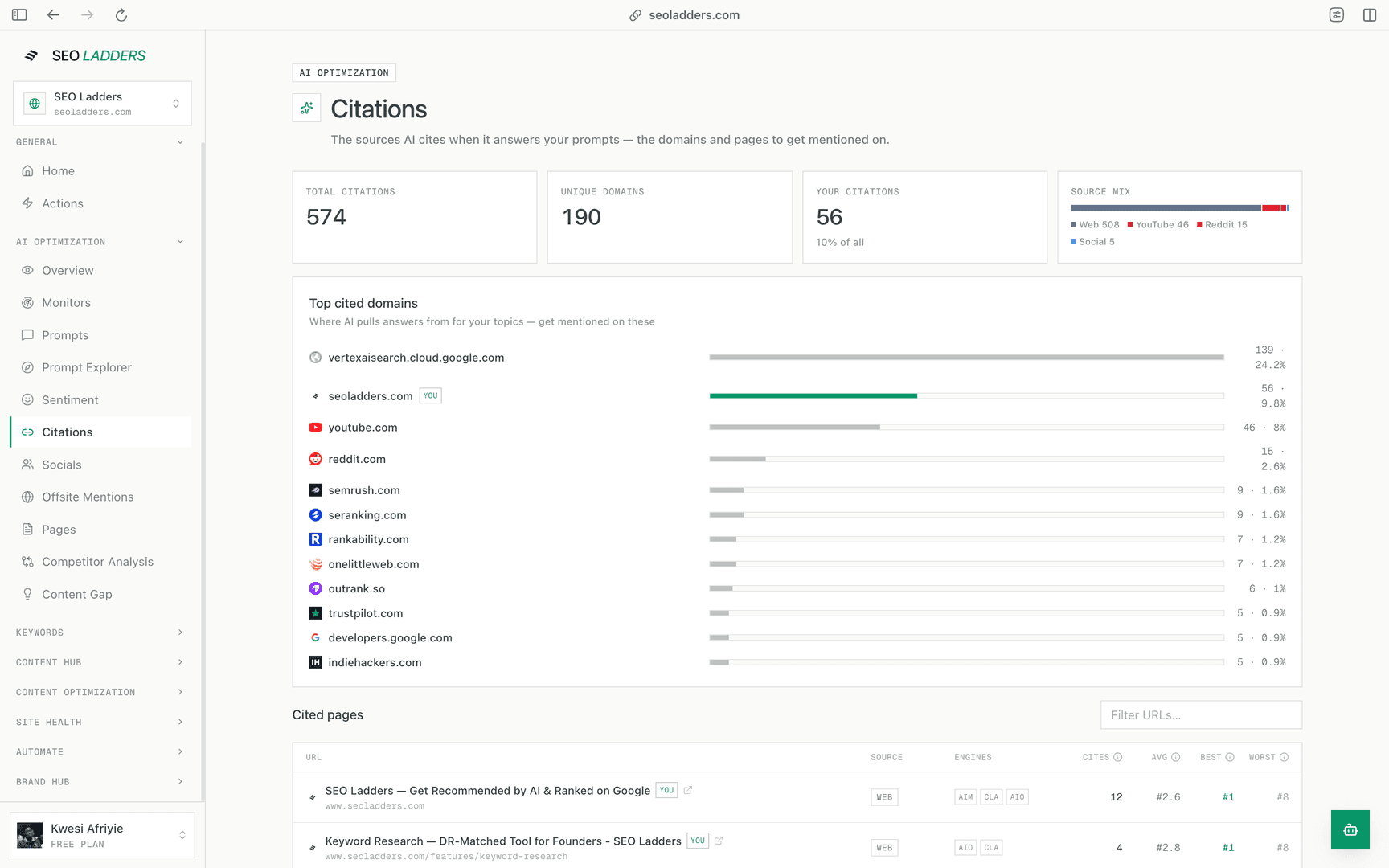Screen dimensions: 1389x868
Task: Open the SEO Ladders site switcher
Action: (102, 103)
